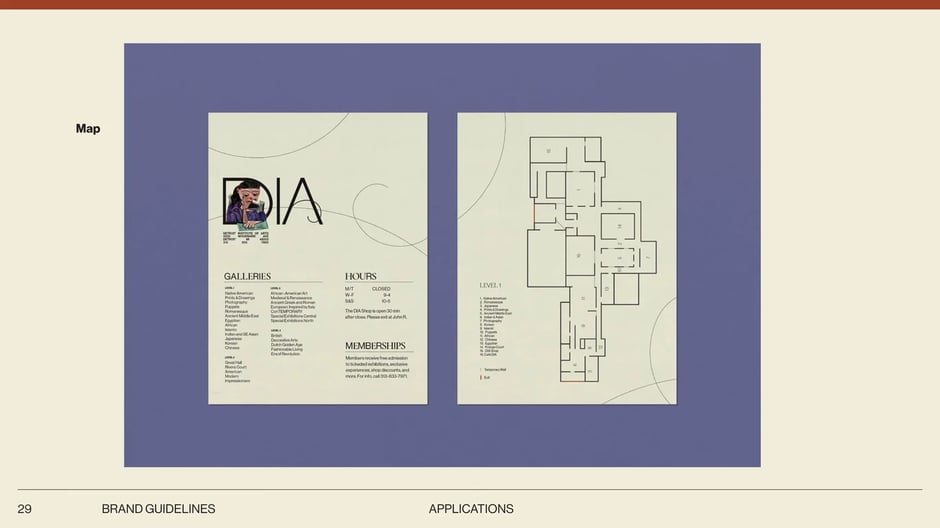This screenshot has height=528, width=940.
Task: Select the museum floor plan drawing
Action: click(592, 259)
